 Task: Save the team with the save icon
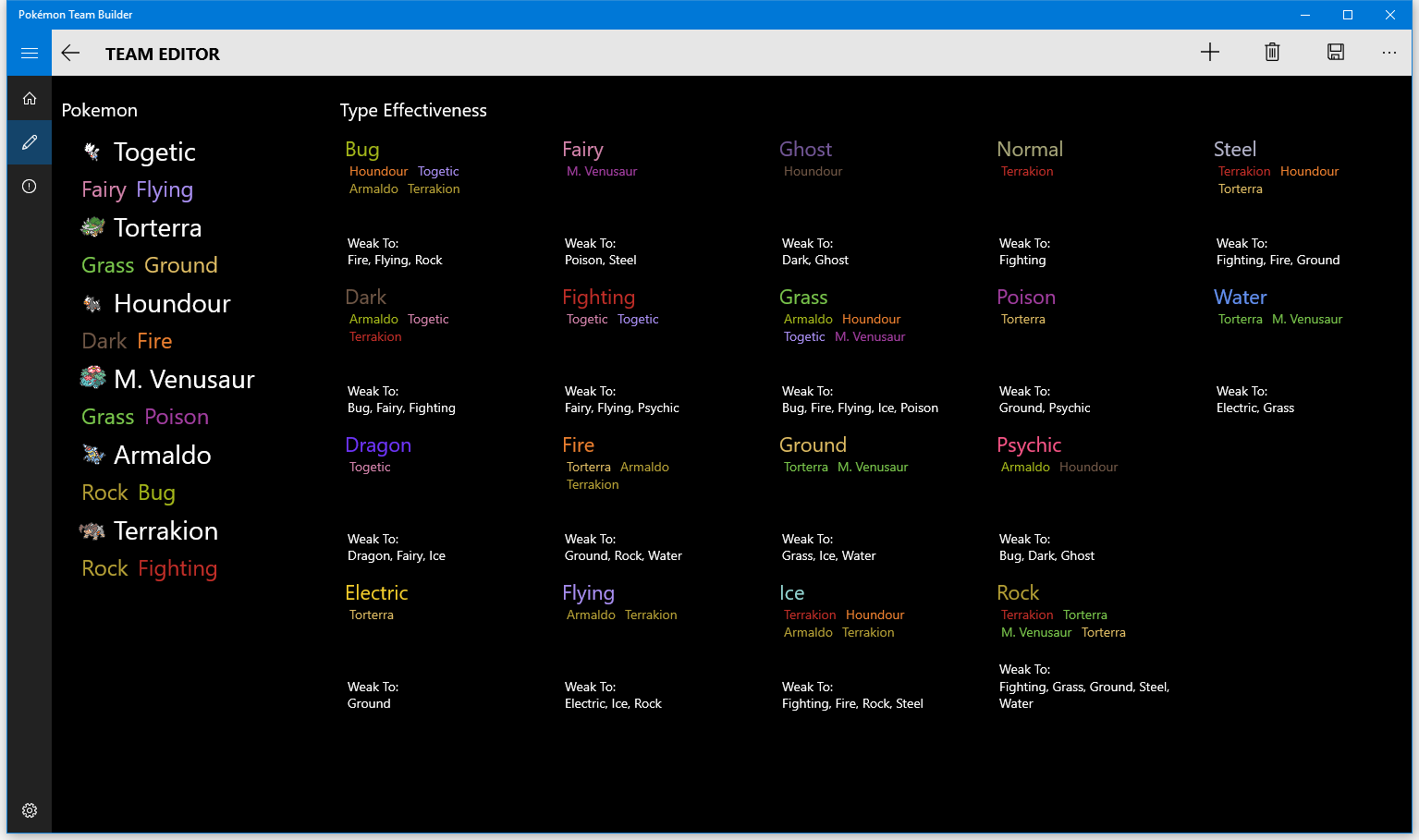1335,52
